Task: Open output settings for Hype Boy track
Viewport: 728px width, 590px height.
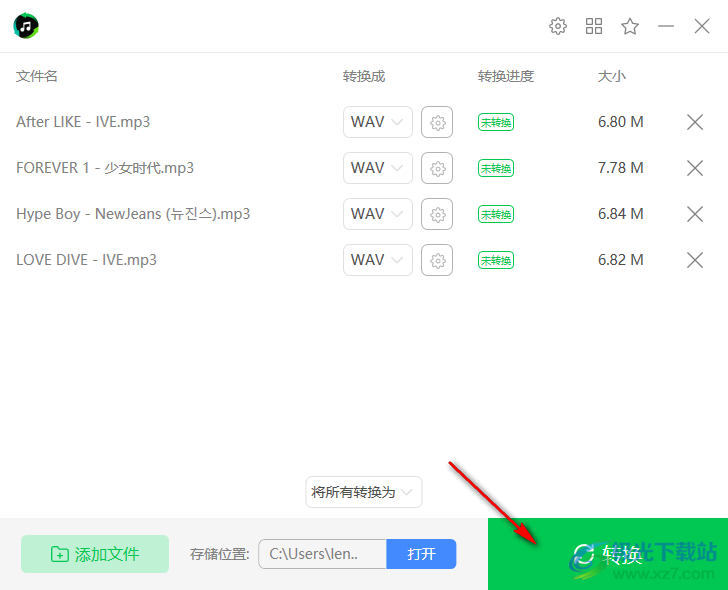Action: pyautogui.click(x=437, y=214)
